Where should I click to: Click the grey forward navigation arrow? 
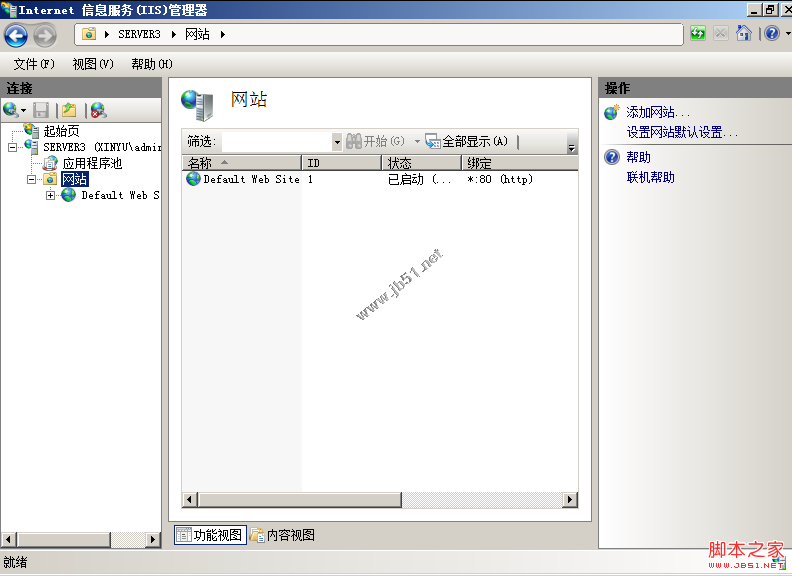(x=45, y=35)
